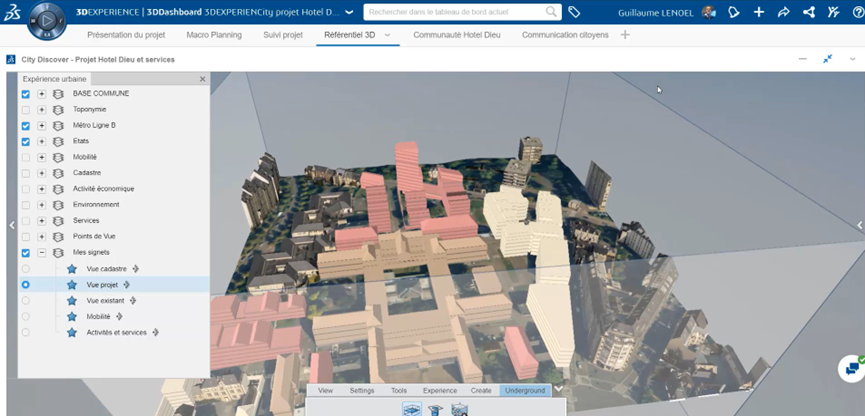
Task: Click the Métro Ligne B layers icon
Action: pos(58,125)
